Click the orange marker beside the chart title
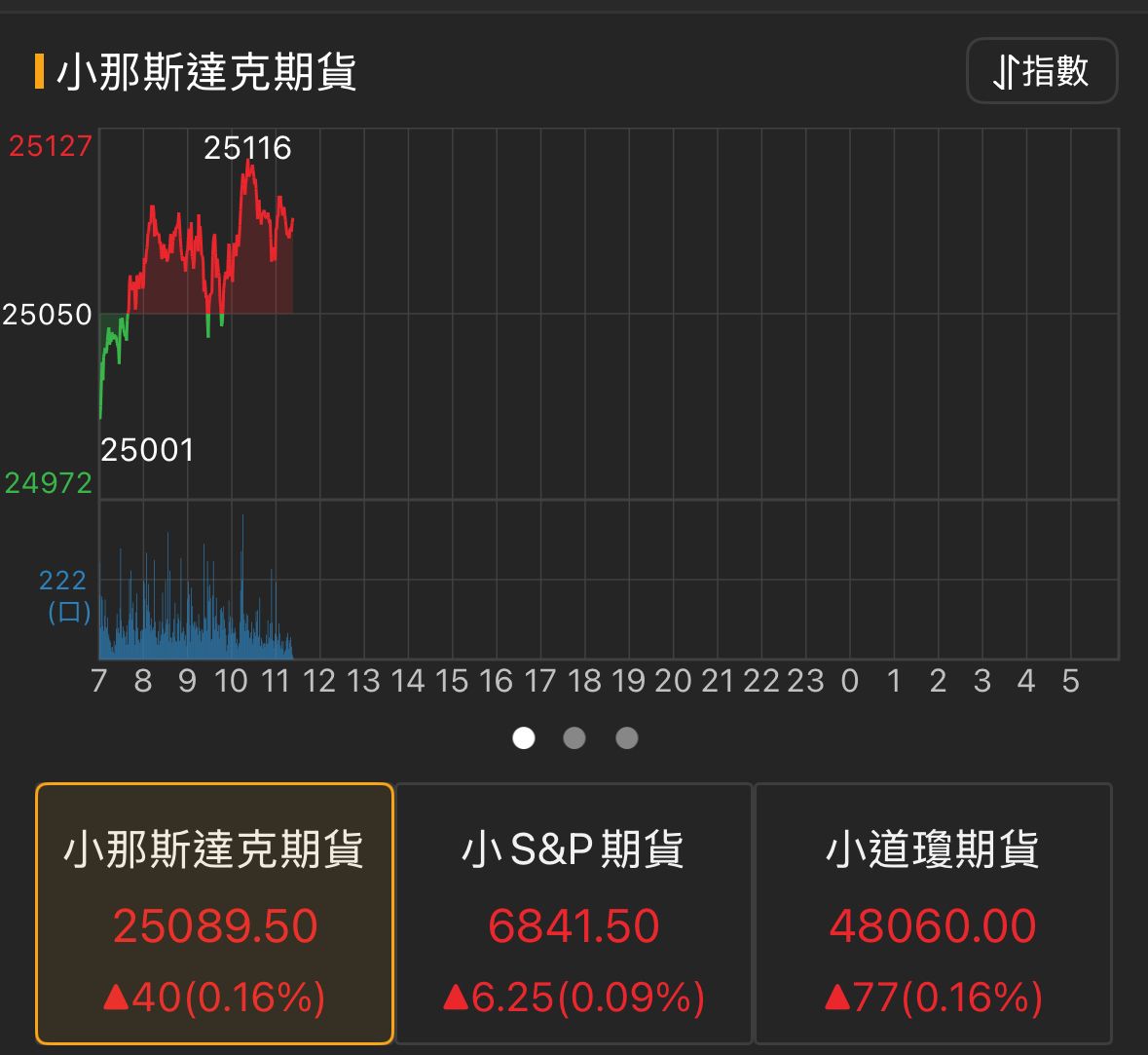Image resolution: width=1148 pixels, height=1055 pixels. click(x=39, y=72)
